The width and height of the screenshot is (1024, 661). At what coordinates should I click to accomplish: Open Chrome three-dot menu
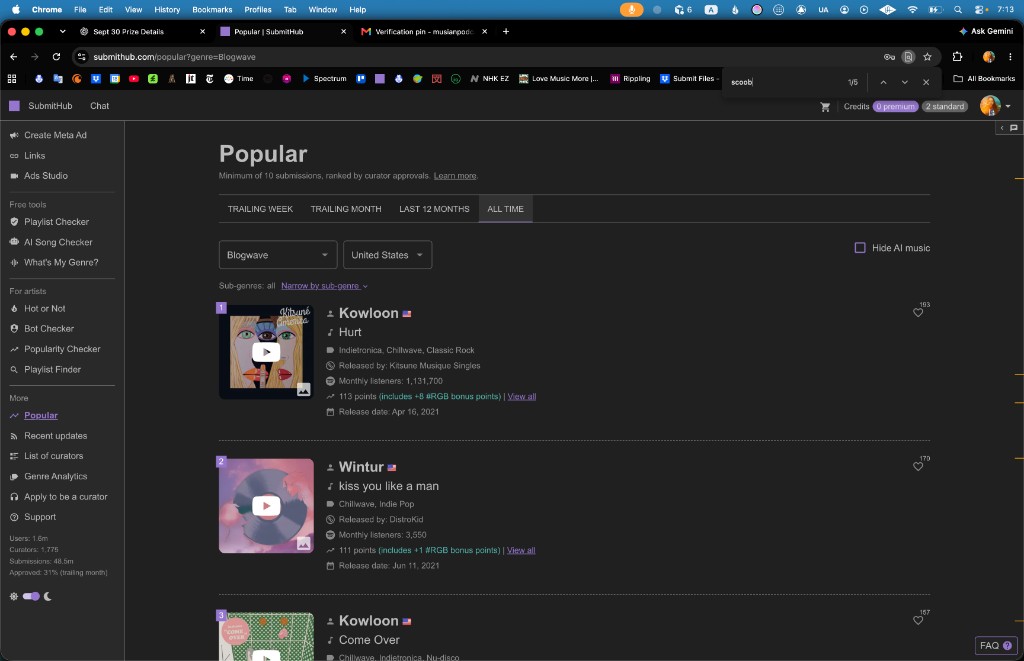point(1010,57)
